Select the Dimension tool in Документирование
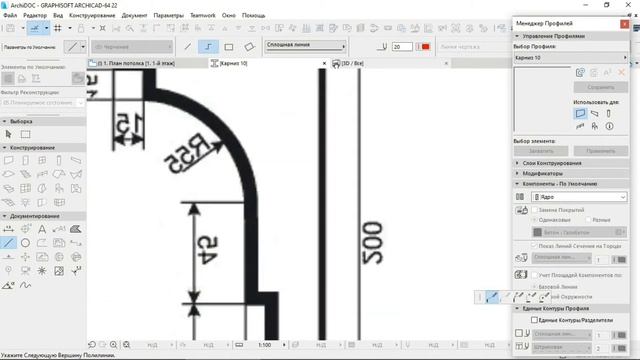The image size is (640, 360). click(8, 229)
